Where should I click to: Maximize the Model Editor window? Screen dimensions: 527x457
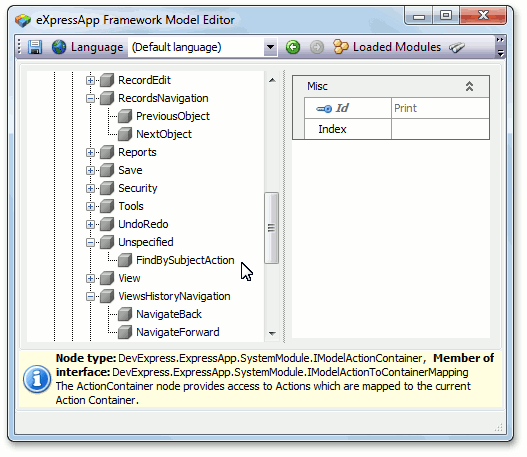(x=446, y=15)
